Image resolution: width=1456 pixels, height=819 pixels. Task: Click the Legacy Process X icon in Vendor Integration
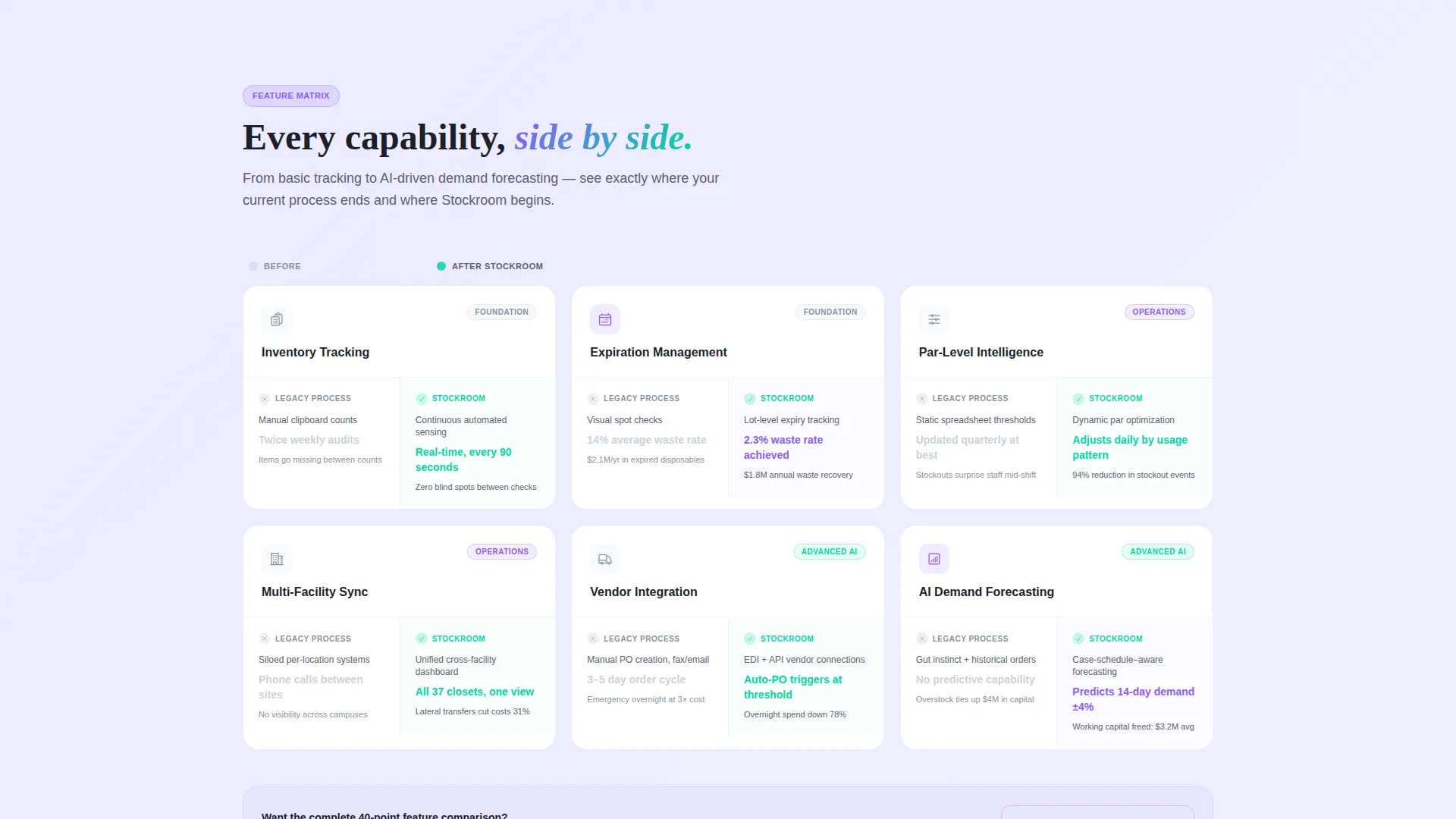pyautogui.click(x=593, y=639)
